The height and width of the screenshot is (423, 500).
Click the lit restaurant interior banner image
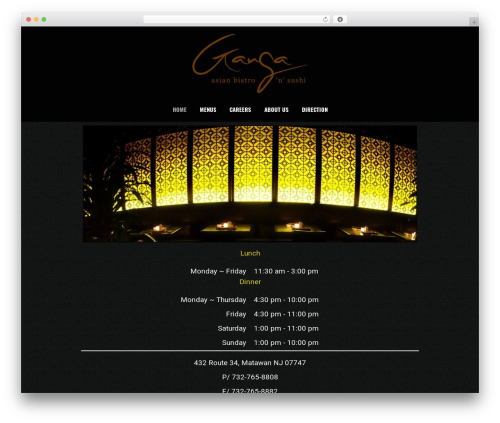(x=250, y=184)
